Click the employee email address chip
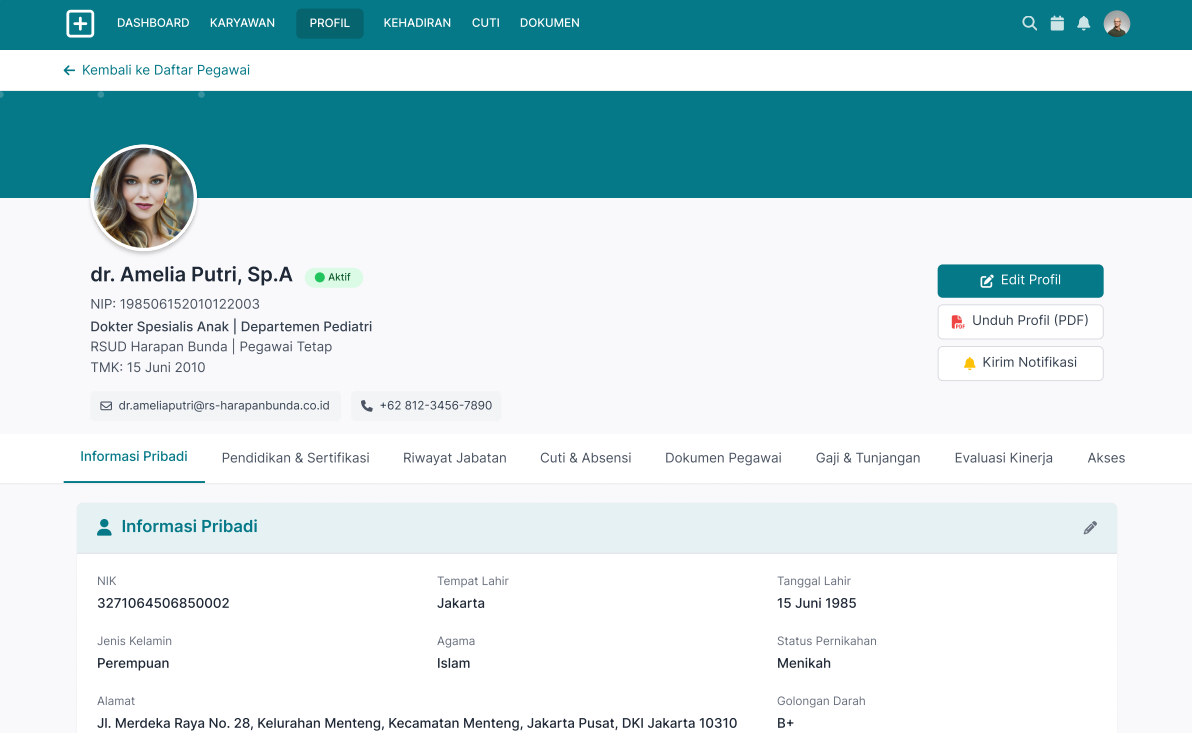Image resolution: width=1192 pixels, height=733 pixels. (215, 406)
